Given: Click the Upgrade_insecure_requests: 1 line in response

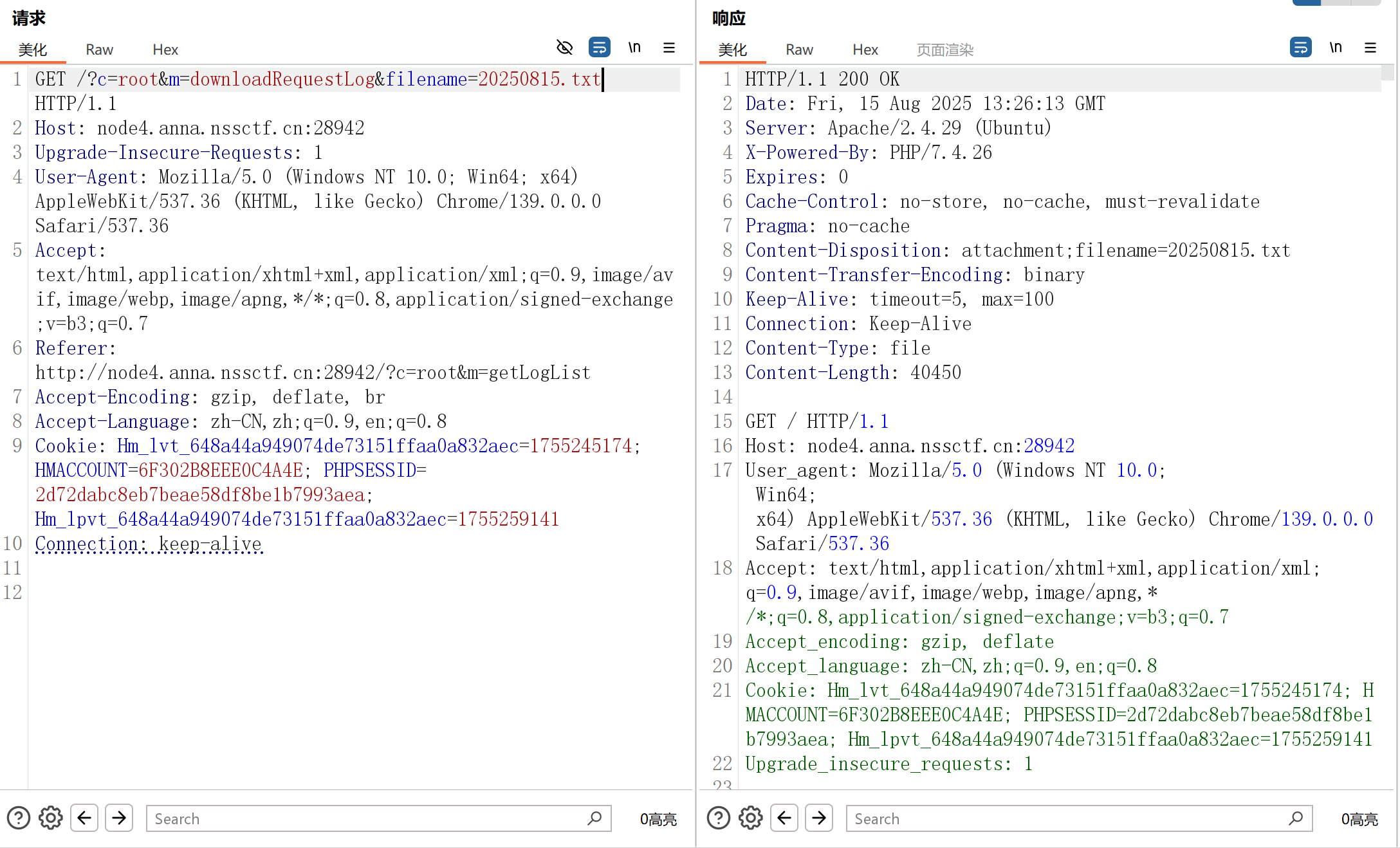Looking at the screenshot, I should (x=889, y=764).
